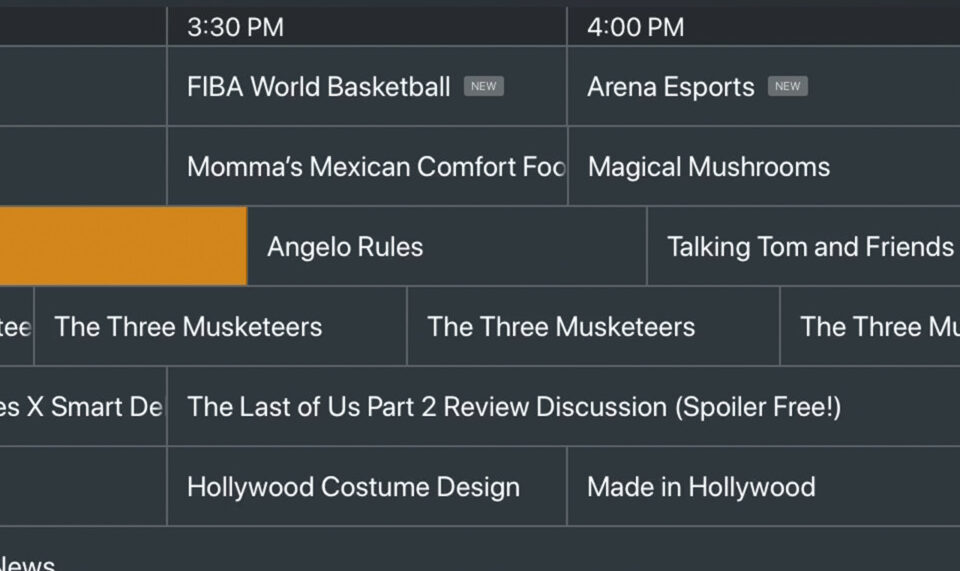Click the partially visible News row
Image resolution: width=960 pixels, height=571 pixels.
point(28,562)
